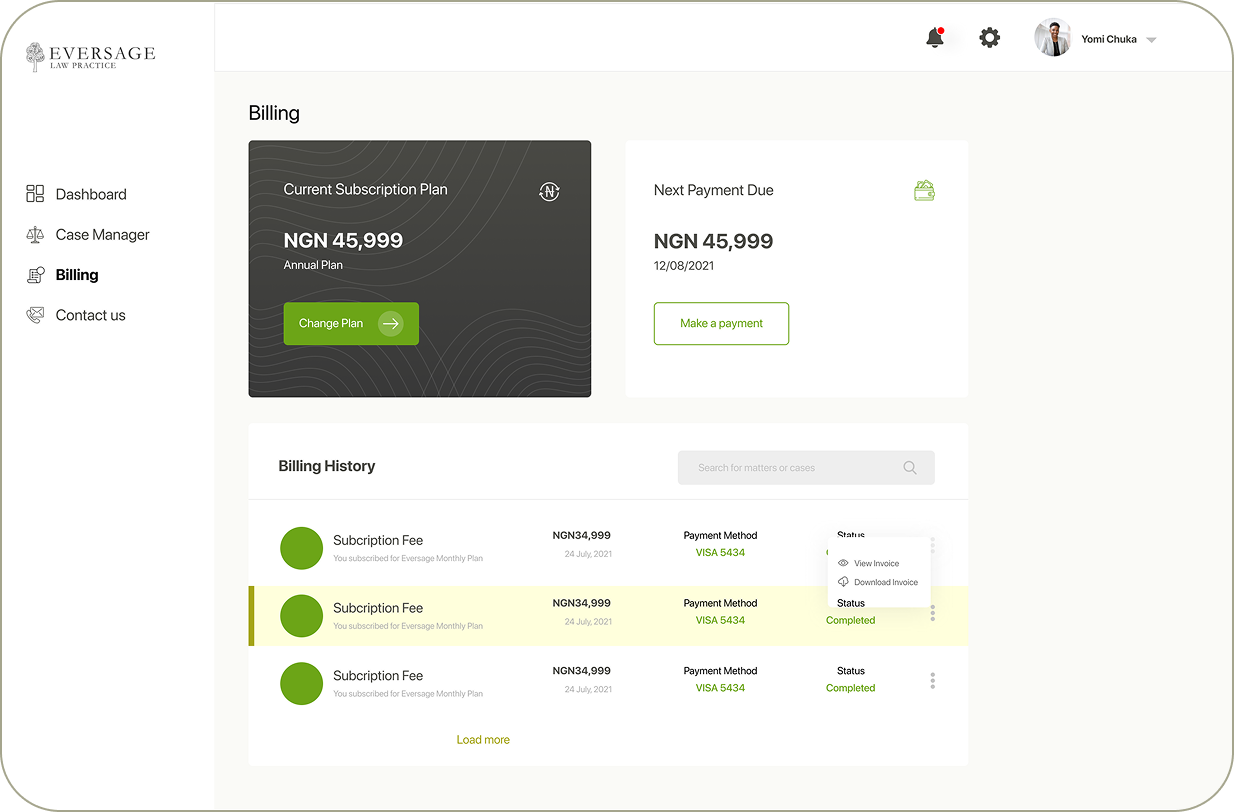Click the wallet icon beside Next Payment Due
Viewport: 1234px width, 812px height.
pyautogui.click(x=924, y=190)
